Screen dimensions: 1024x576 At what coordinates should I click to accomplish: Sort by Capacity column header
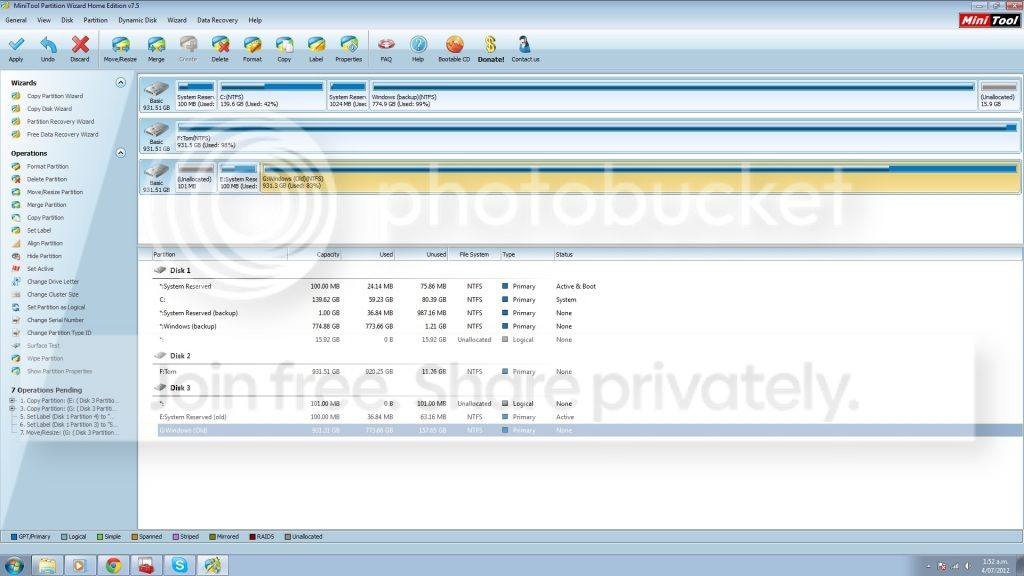pyautogui.click(x=314, y=255)
